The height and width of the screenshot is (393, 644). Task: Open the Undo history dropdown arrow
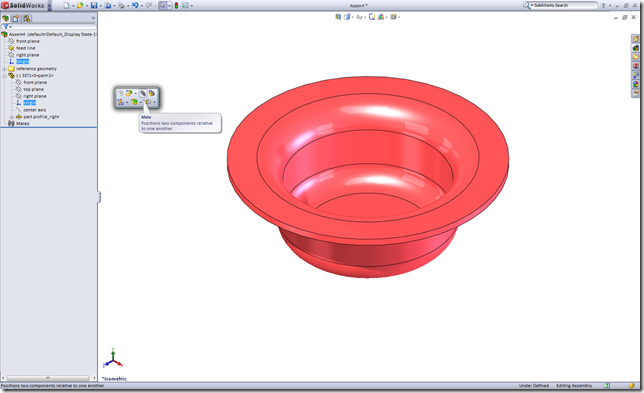[x=141, y=6]
